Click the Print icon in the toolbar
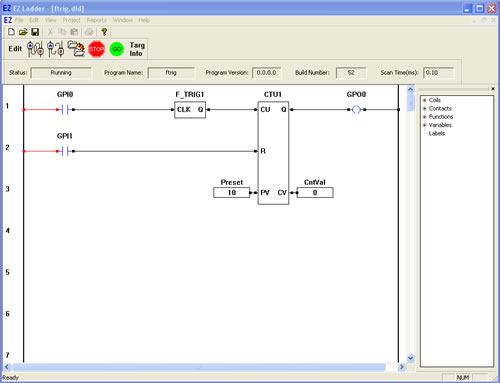The height and width of the screenshot is (383, 500). click(89, 32)
